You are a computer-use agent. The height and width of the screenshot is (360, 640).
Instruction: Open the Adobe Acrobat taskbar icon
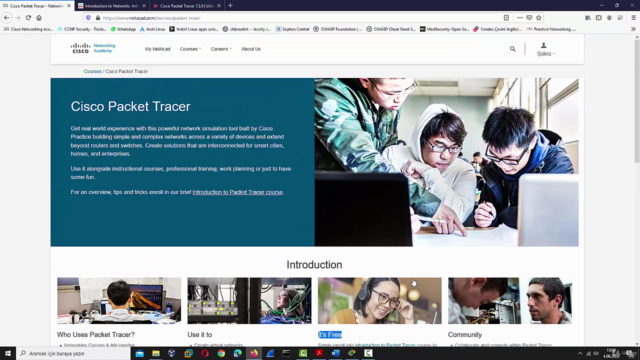(x=319, y=353)
